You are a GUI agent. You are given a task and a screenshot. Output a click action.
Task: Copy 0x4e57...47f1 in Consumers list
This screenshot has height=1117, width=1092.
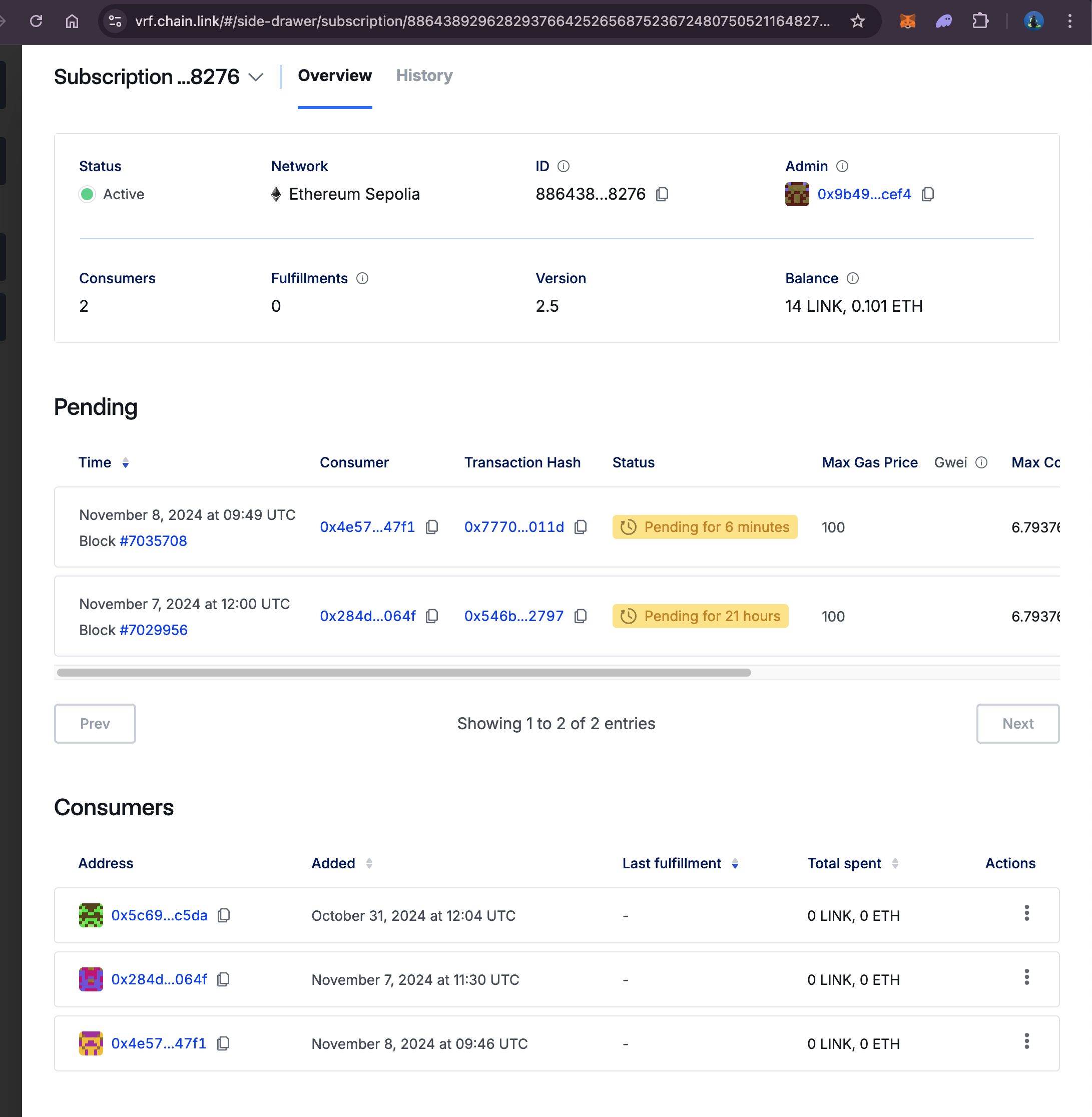pyautogui.click(x=224, y=1043)
